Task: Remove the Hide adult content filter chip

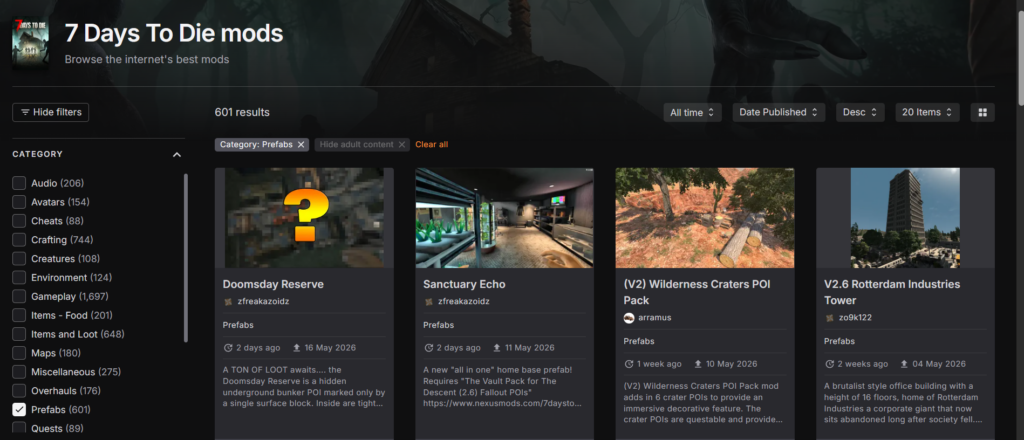Action: tap(402, 144)
